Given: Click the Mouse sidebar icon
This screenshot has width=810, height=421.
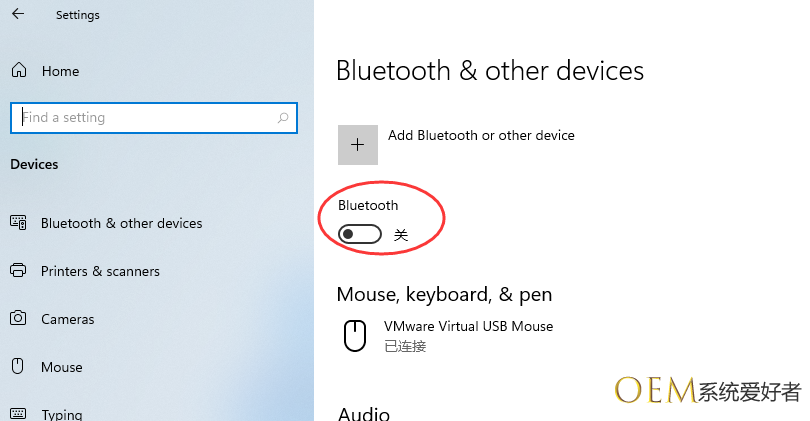Looking at the screenshot, I should 18,367.
